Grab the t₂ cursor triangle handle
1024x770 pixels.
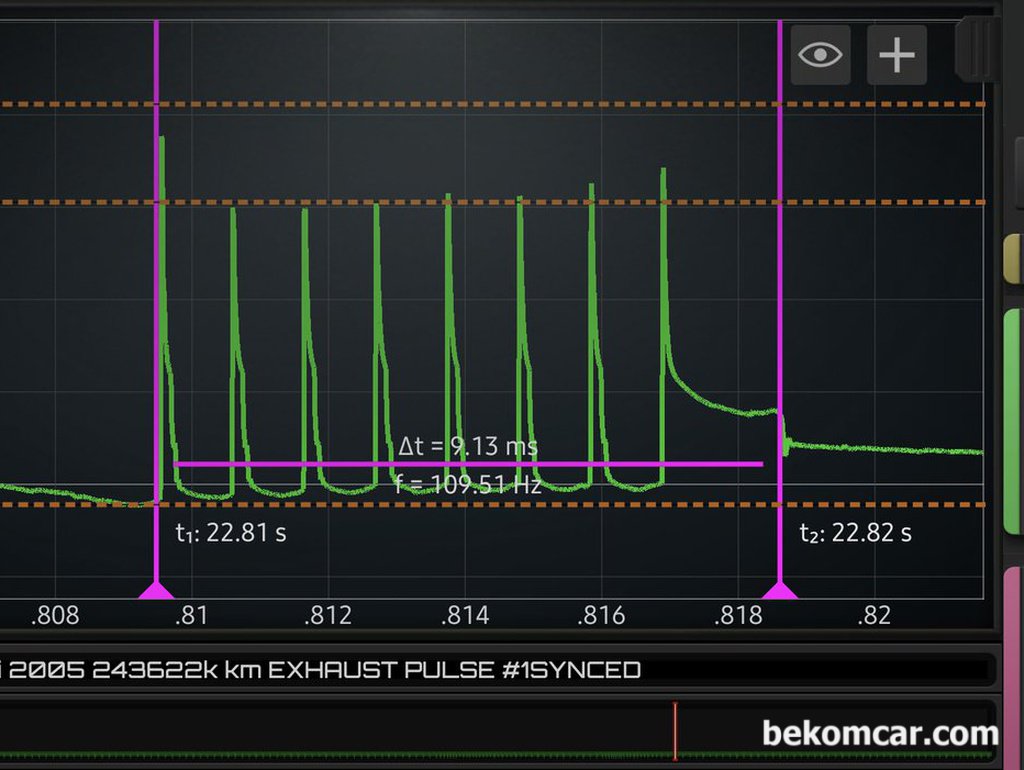click(x=780, y=590)
